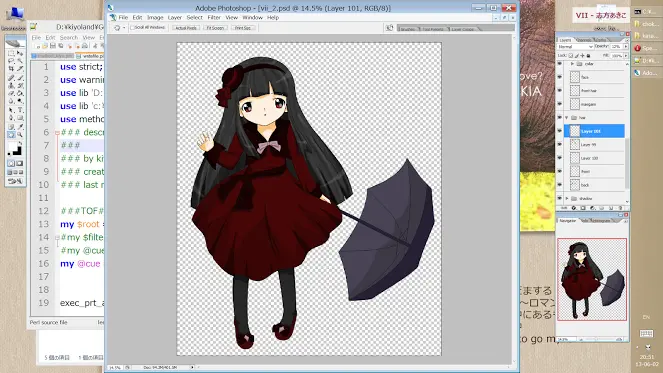Image resolution: width=663 pixels, height=373 pixels.
Task: Click Fit Screen button
Action: (x=215, y=28)
